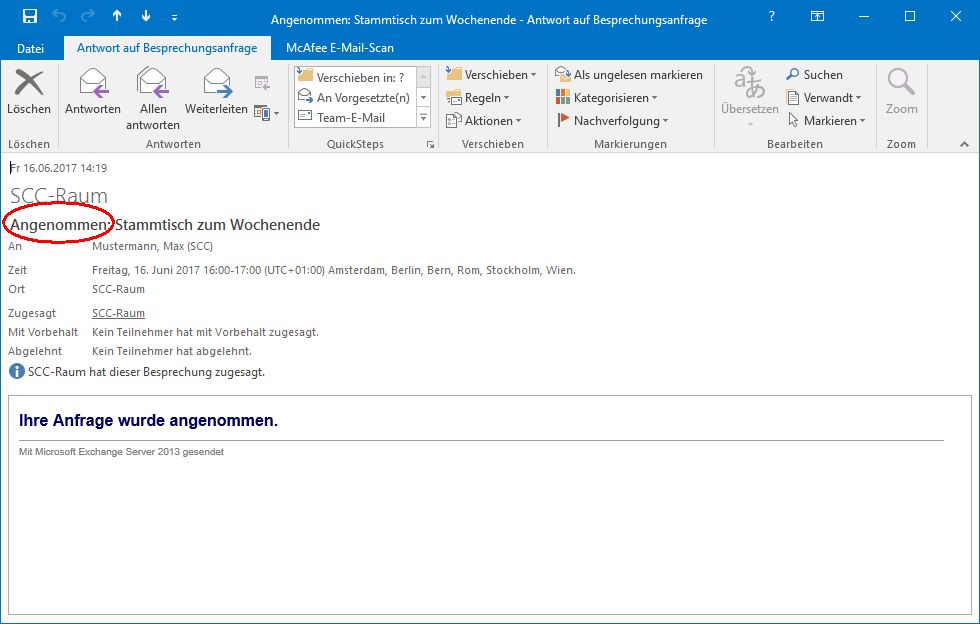This screenshot has height=624, width=980.
Task: Open QuickSteps dialog launcher
Action: tap(430, 144)
